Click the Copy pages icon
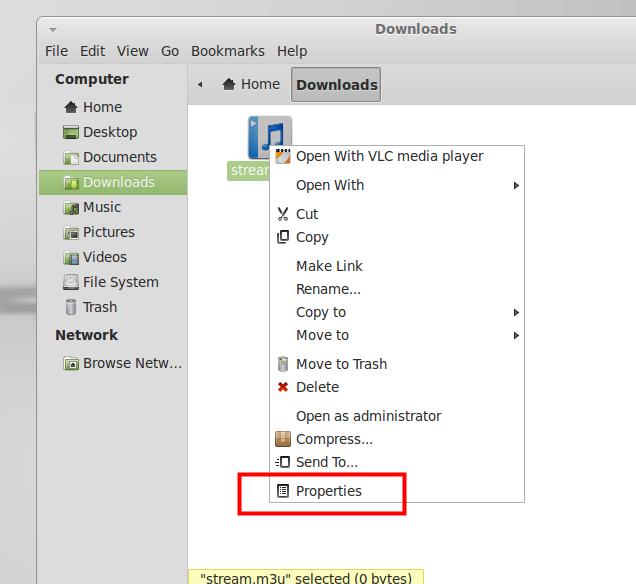The height and width of the screenshot is (584, 636). [x=283, y=237]
